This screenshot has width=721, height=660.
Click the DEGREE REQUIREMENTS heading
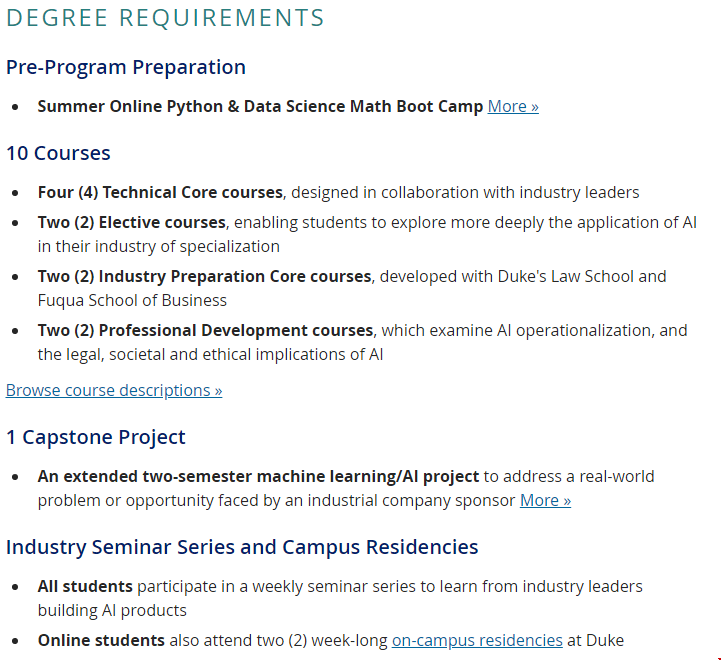[x=165, y=18]
